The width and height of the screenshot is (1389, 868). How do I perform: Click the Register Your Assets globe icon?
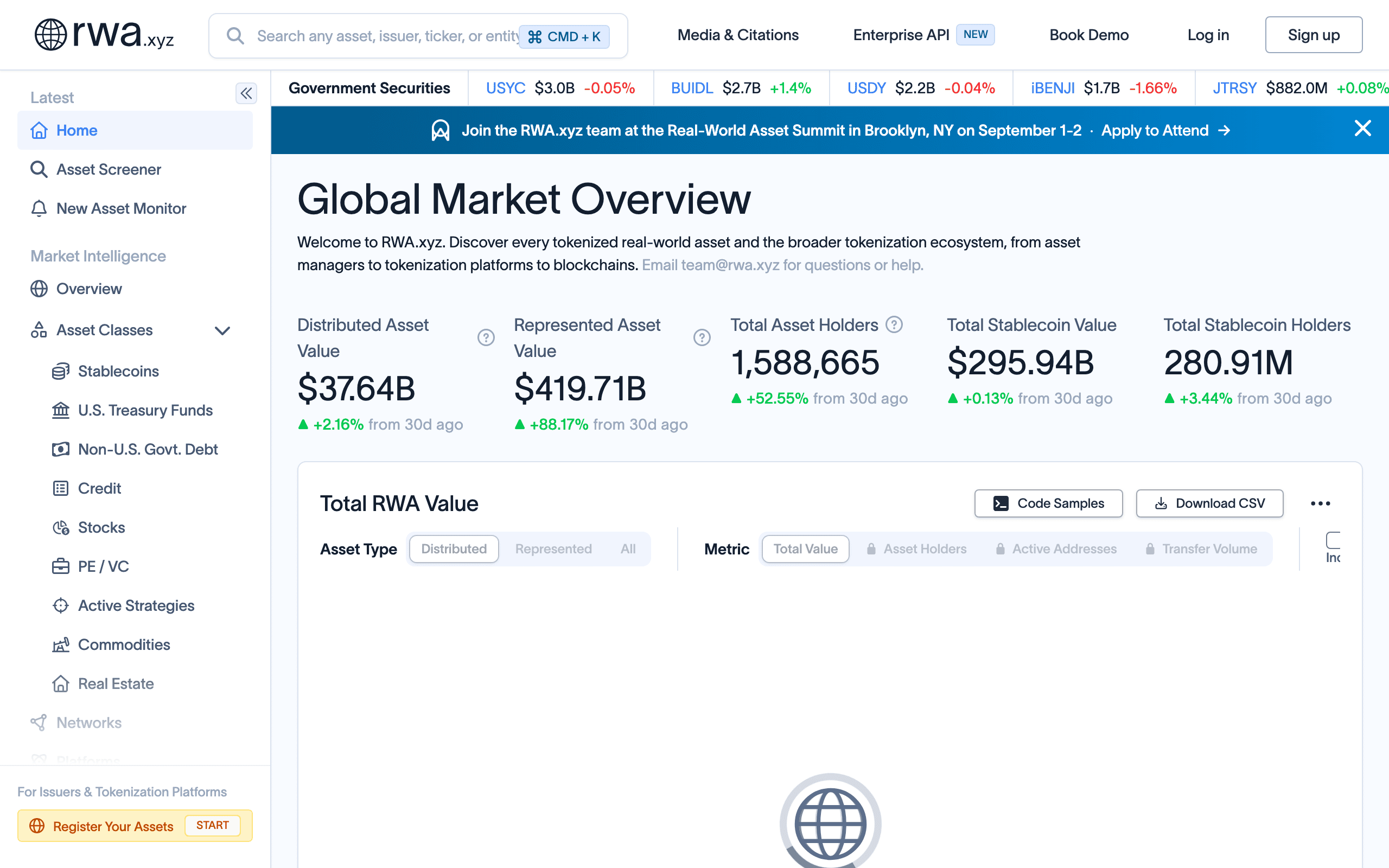tap(37, 826)
